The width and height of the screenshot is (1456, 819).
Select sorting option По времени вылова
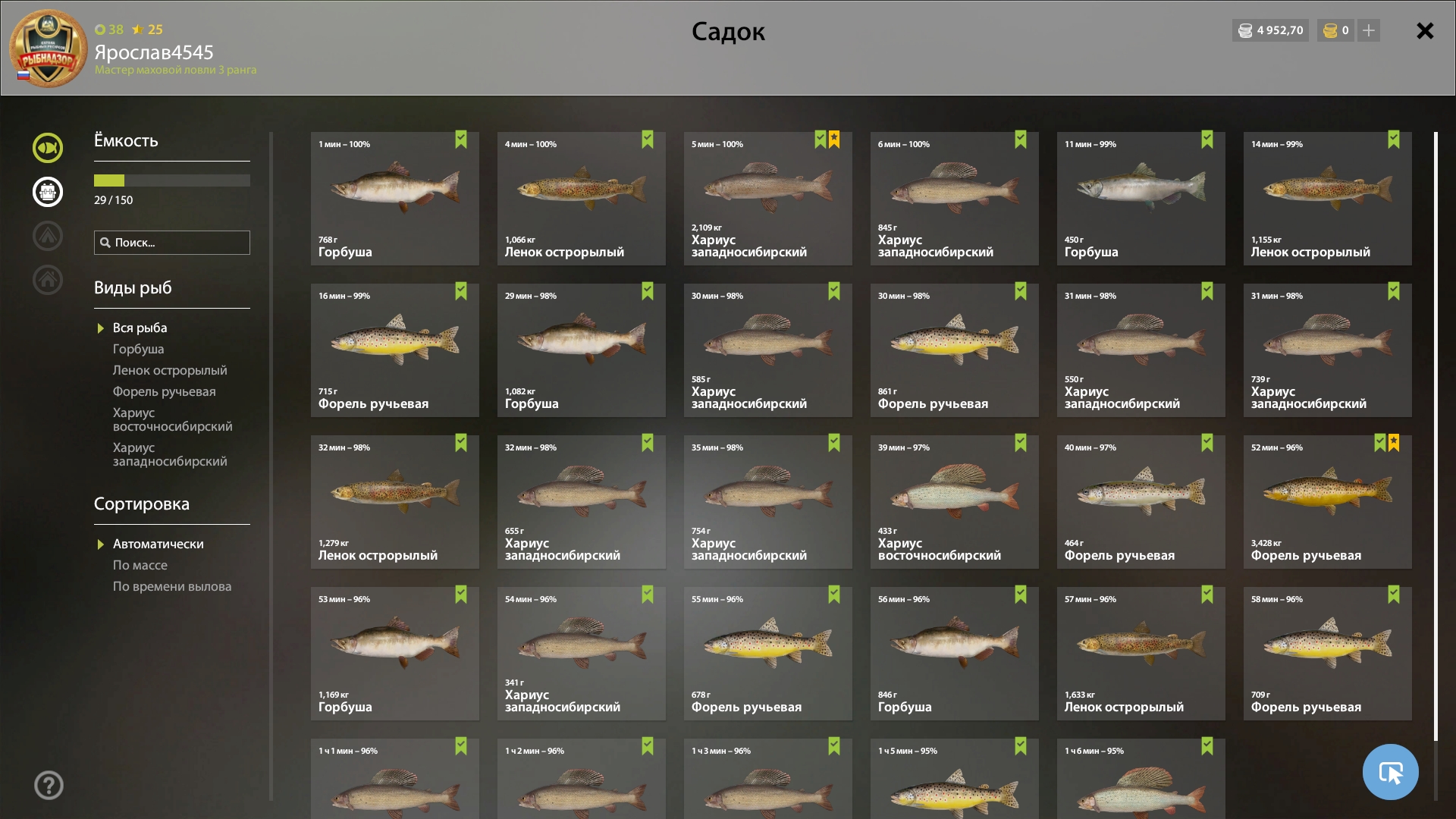[172, 586]
